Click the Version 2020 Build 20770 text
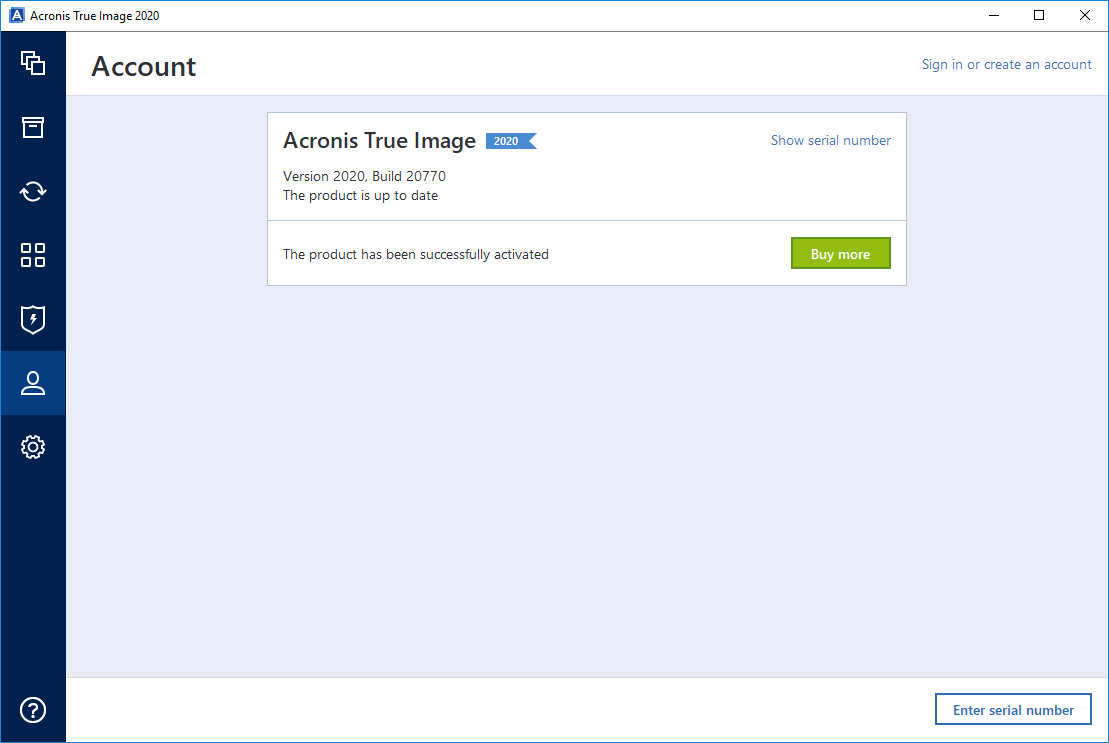 364,176
